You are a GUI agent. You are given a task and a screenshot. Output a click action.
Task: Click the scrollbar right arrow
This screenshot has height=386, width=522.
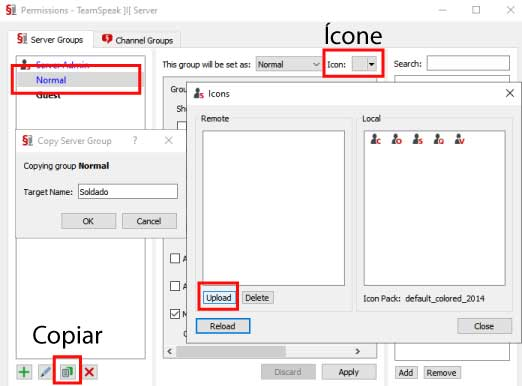pos(358,351)
